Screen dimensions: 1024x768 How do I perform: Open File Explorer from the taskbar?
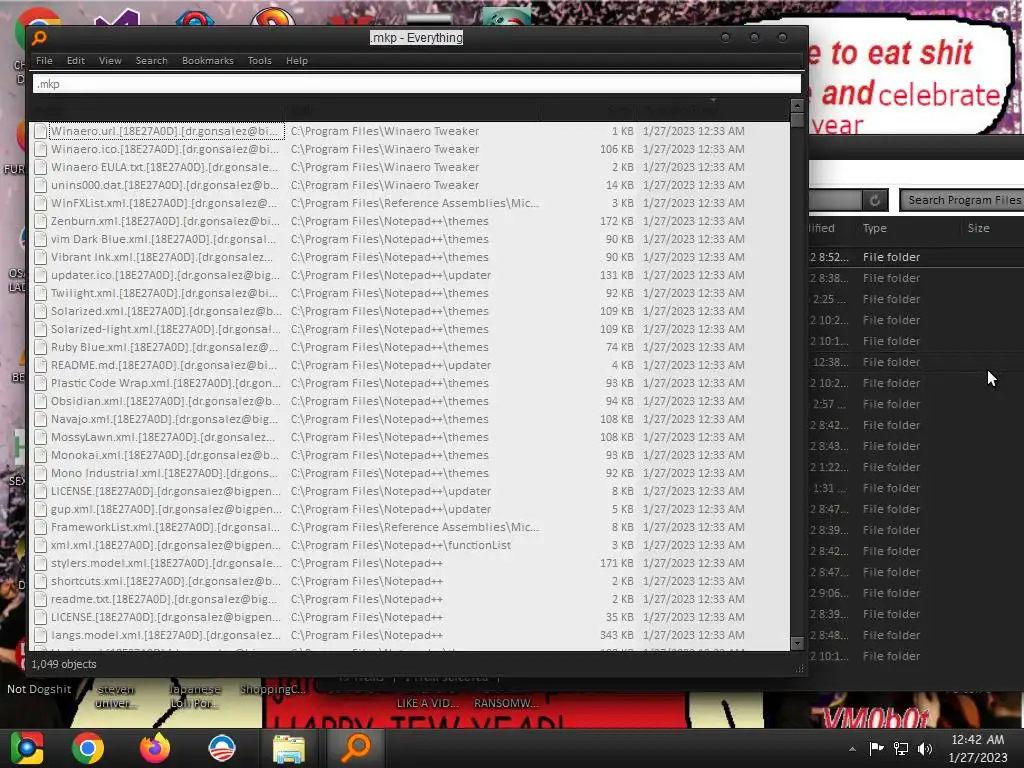(x=289, y=748)
